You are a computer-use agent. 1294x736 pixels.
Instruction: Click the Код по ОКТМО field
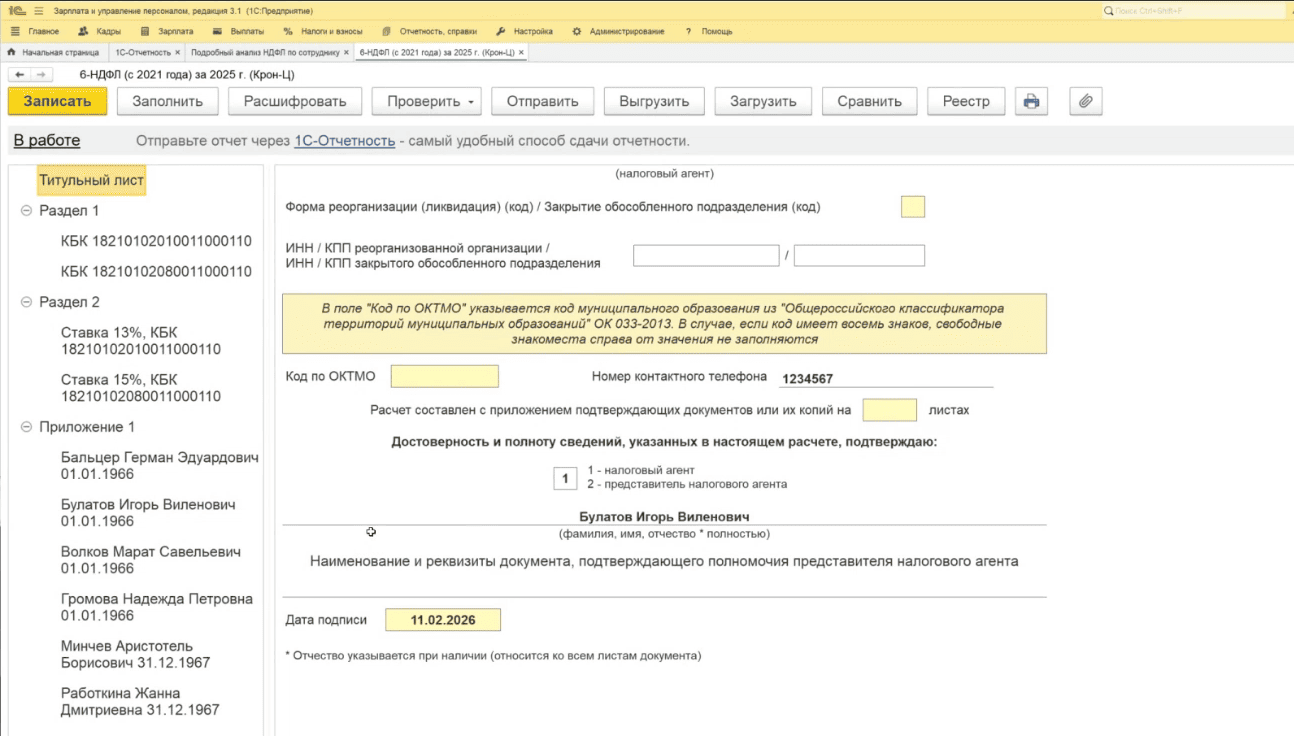pos(444,377)
